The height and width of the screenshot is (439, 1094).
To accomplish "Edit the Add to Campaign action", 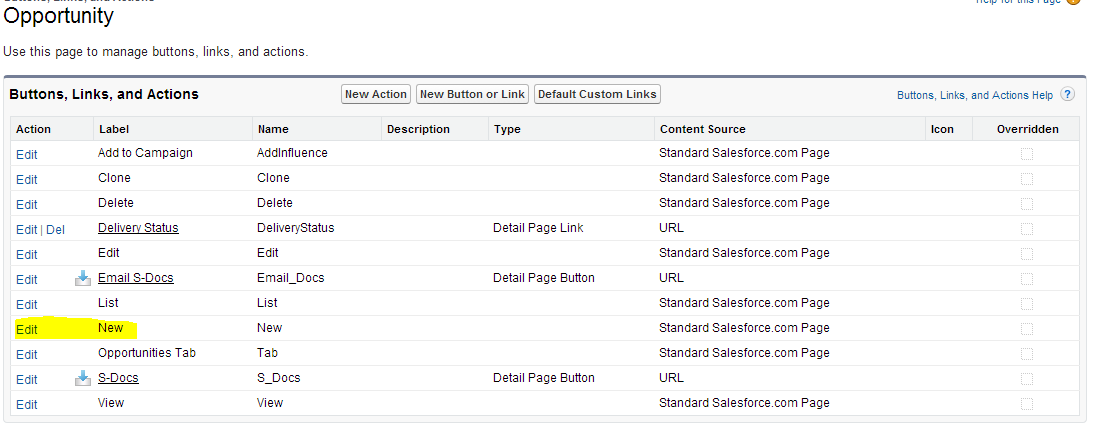I will pyautogui.click(x=27, y=154).
